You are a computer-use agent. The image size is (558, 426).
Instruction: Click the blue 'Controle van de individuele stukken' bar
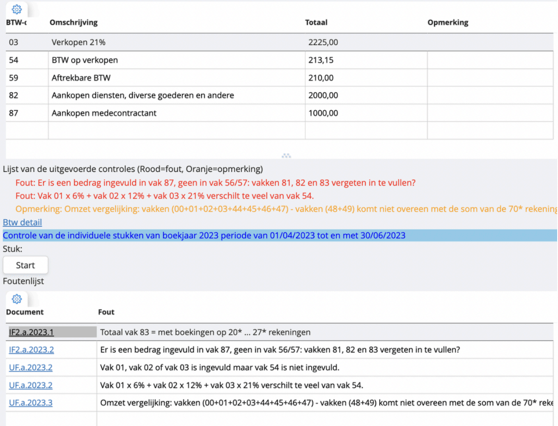pyautogui.click(x=280, y=236)
